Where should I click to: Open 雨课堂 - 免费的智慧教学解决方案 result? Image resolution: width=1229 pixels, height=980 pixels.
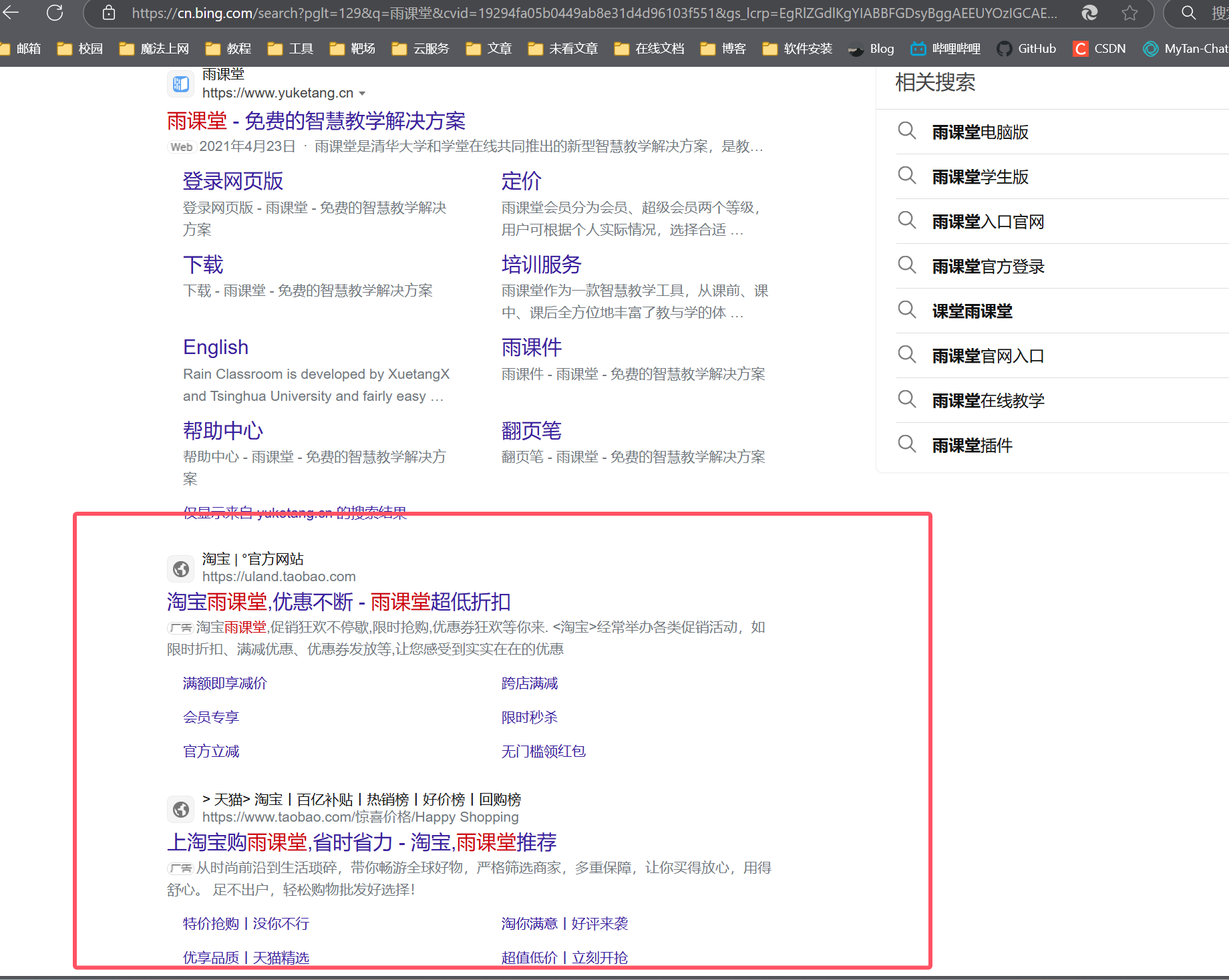(316, 121)
